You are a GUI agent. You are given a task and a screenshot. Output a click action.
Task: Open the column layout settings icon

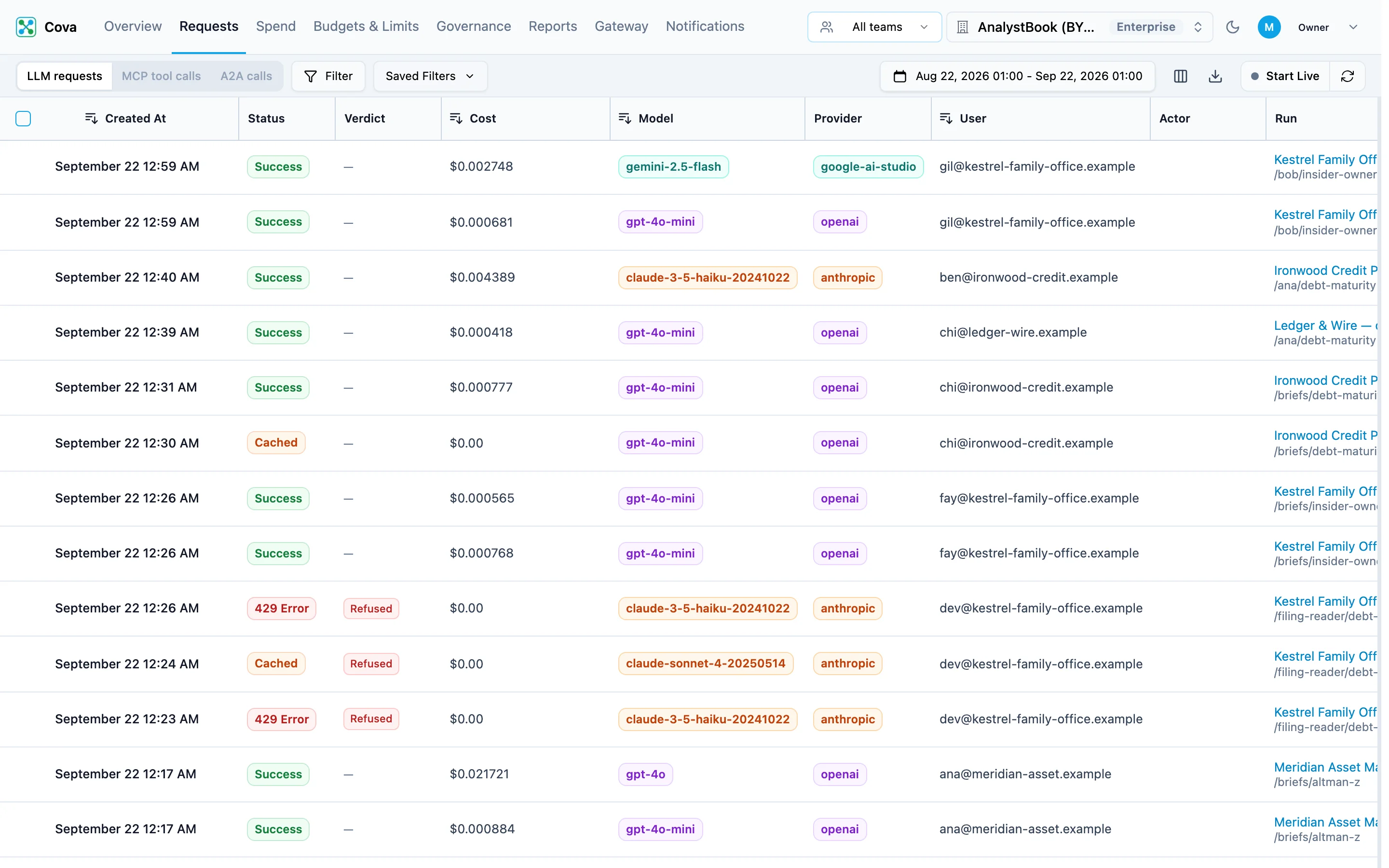coord(1180,76)
